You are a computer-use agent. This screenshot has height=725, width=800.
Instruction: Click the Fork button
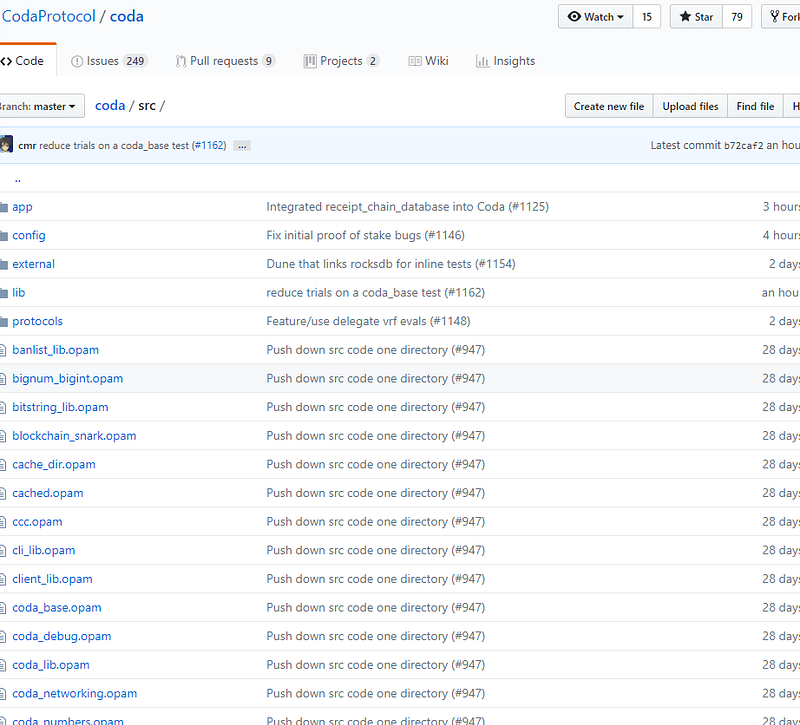point(783,17)
